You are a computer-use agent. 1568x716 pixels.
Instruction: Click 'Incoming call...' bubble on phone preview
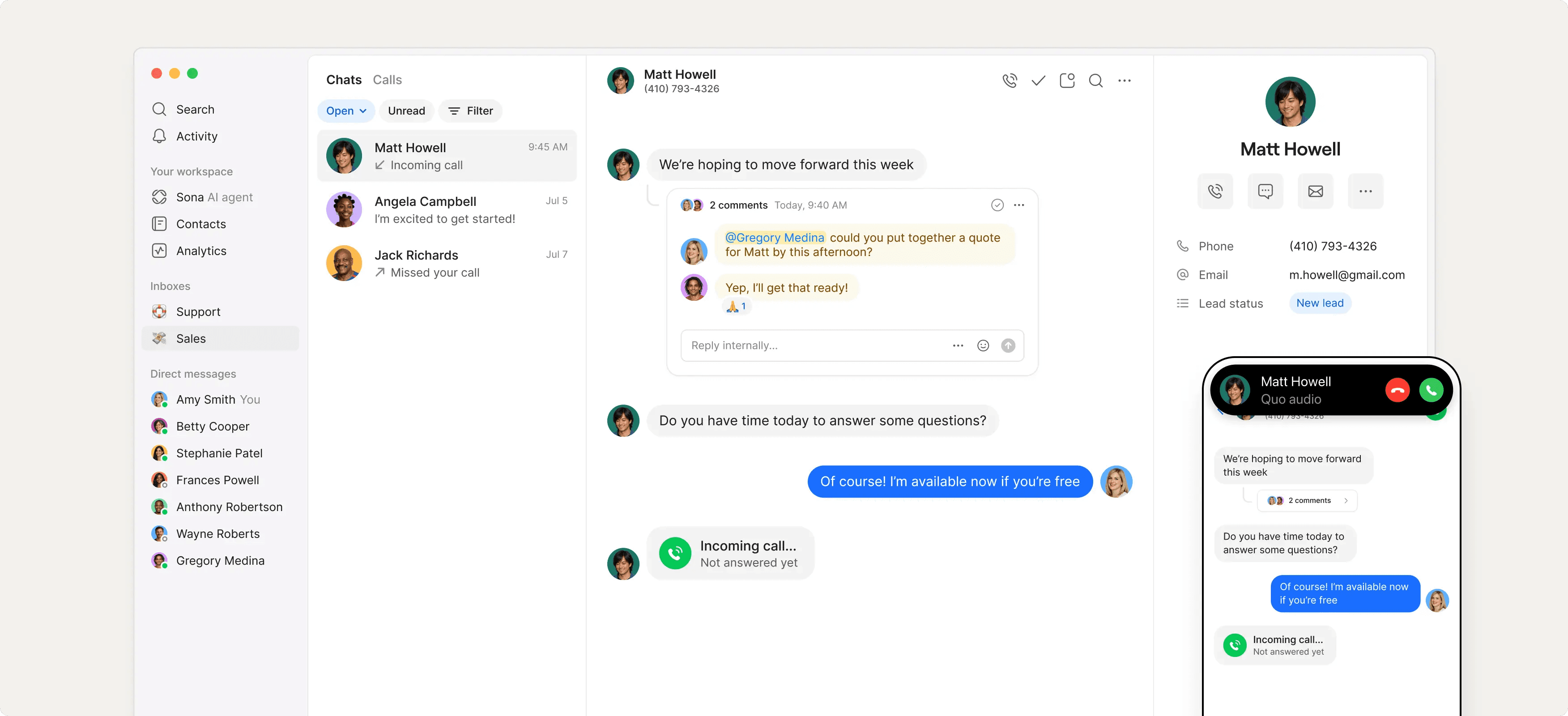tap(1274, 645)
